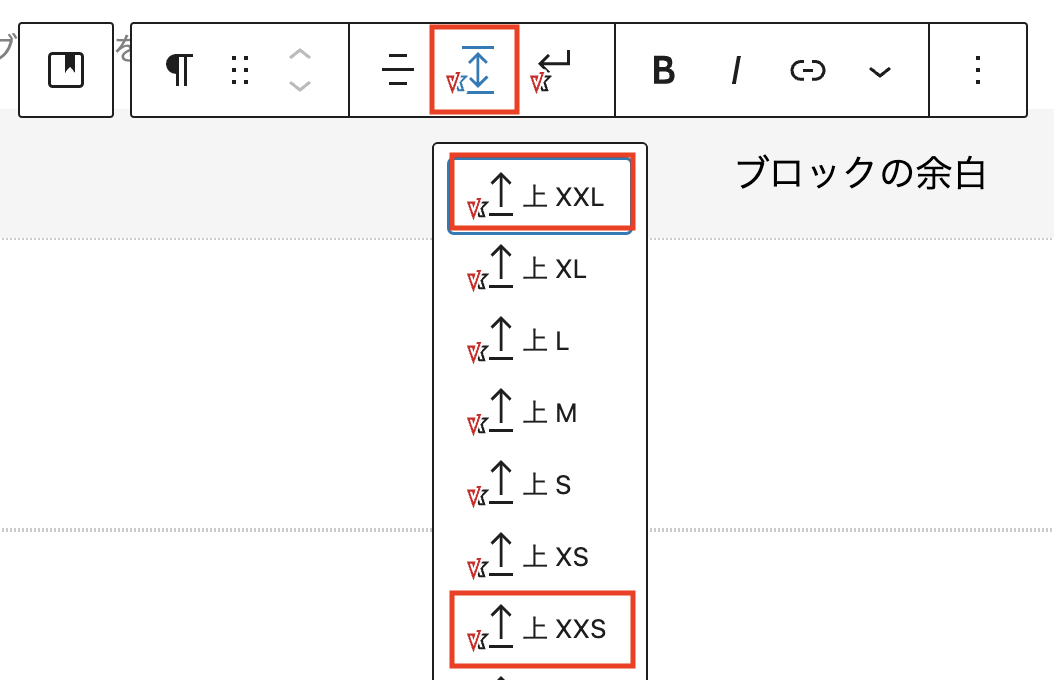Open the extra formatting chevron dropdown
Viewport: 1054px width, 680px height.
pyautogui.click(x=879, y=70)
